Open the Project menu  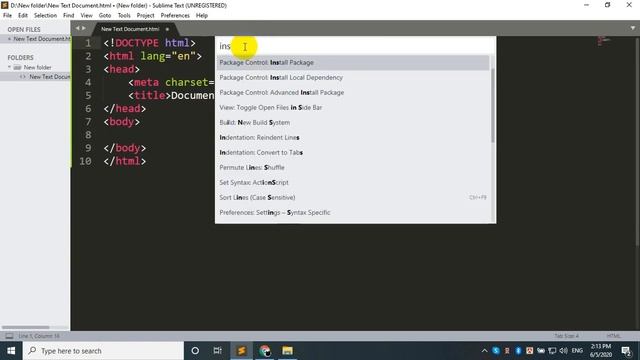pyautogui.click(x=145, y=16)
